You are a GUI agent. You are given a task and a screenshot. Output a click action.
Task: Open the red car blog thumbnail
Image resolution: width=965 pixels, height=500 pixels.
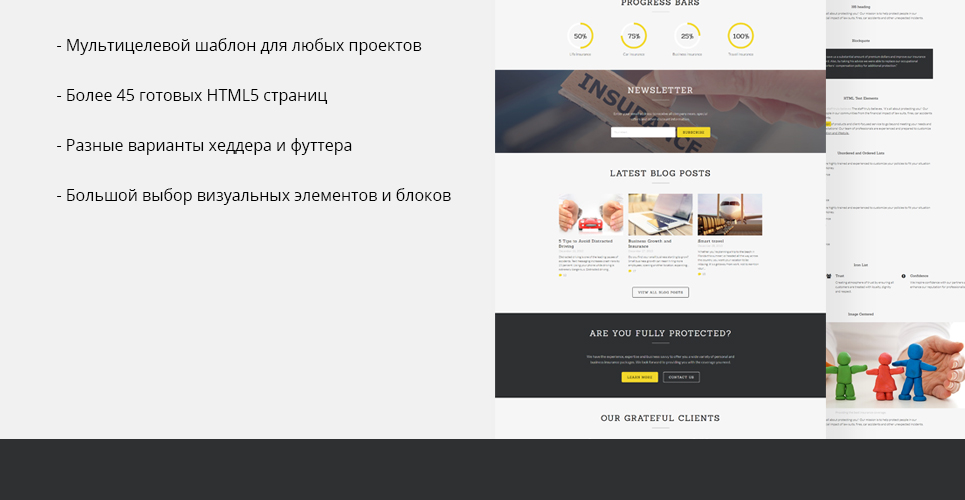[591, 214]
